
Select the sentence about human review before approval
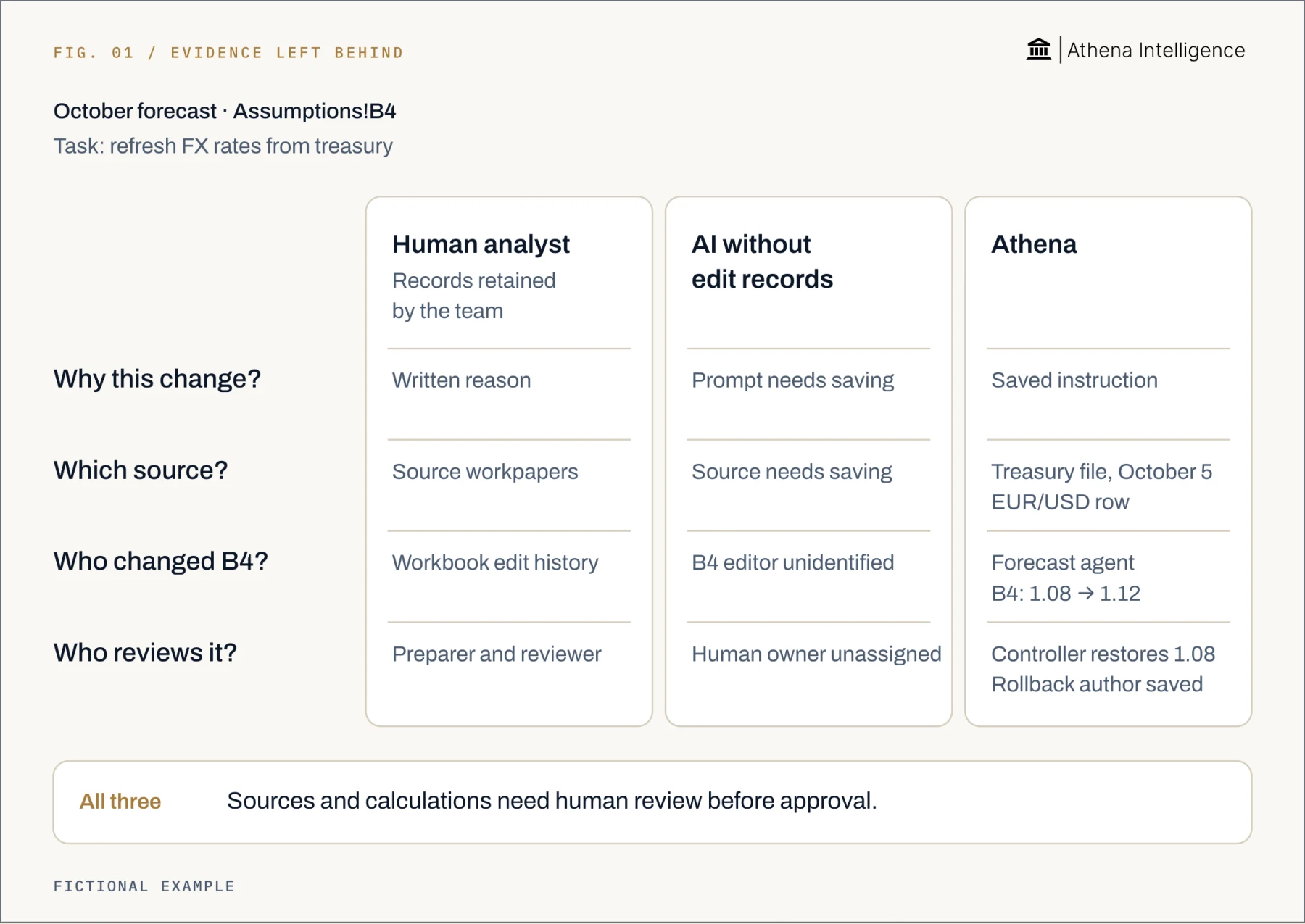click(x=552, y=801)
